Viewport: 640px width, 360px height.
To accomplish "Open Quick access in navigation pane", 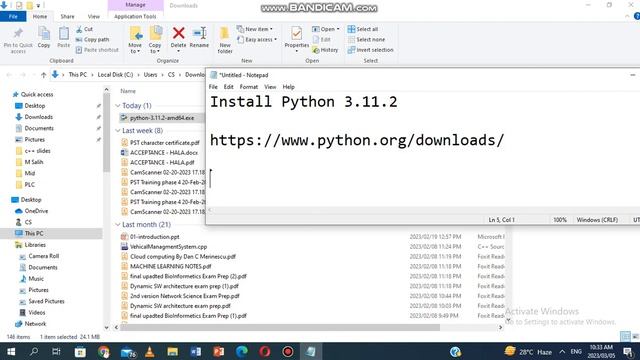I will tap(37, 94).
